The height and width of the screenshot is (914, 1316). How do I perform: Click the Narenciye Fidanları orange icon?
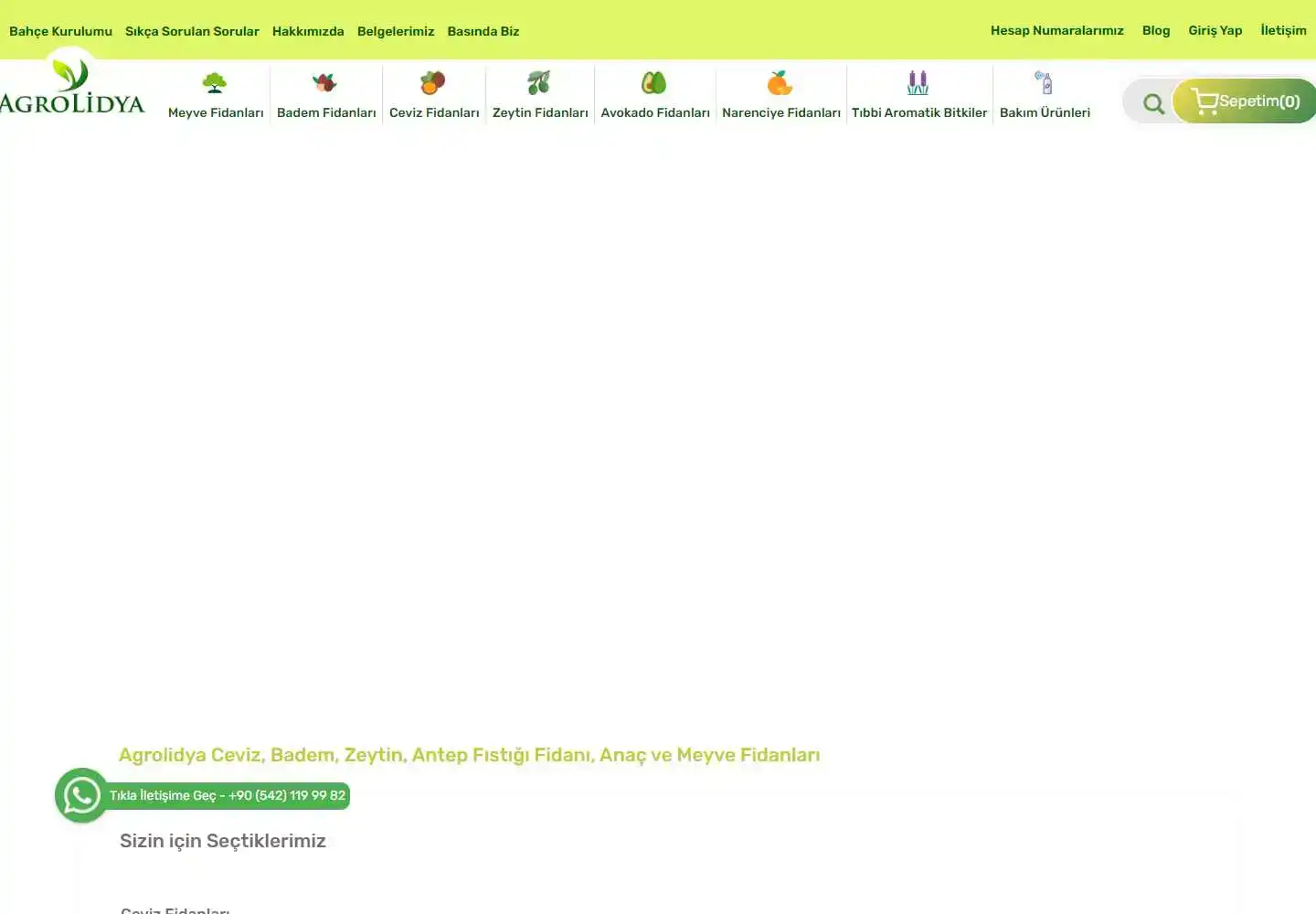780,83
